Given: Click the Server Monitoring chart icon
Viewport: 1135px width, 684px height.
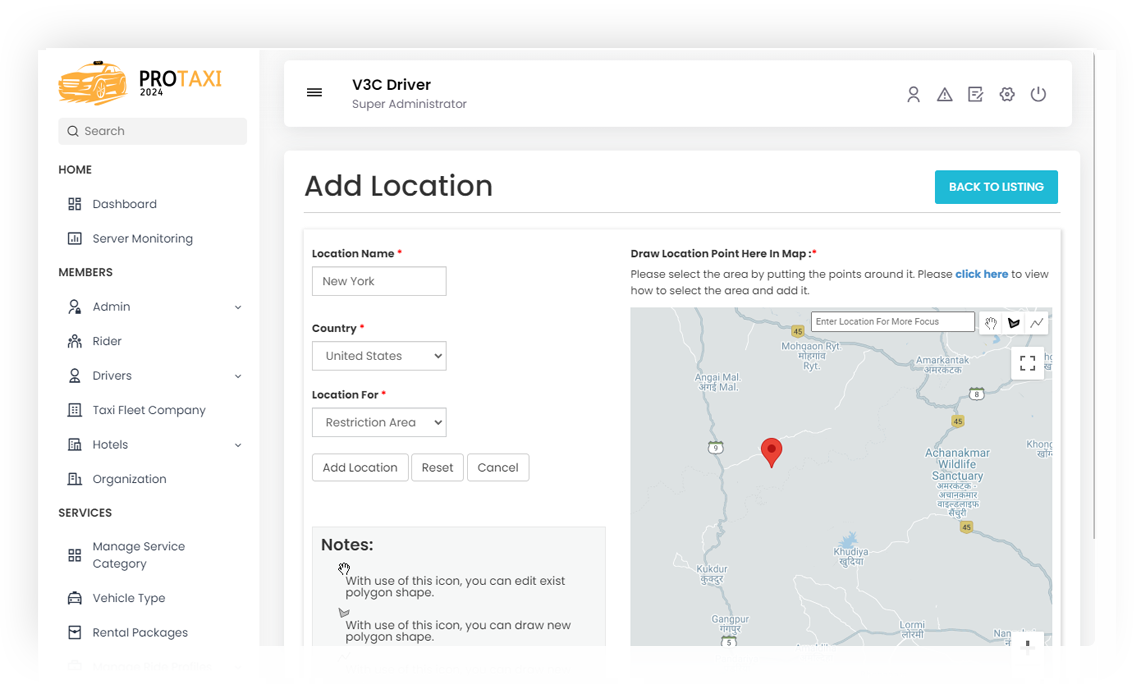Looking at the screenshot, I should point(75,238).
